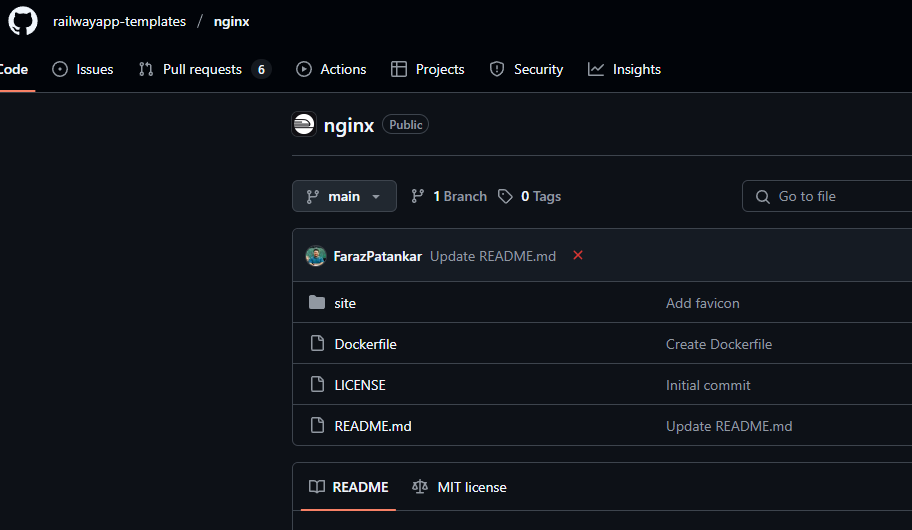The width and height of the screenshot is (912, 530).
Task: Expand the main branch dropdown
Action: click(344, 196)
